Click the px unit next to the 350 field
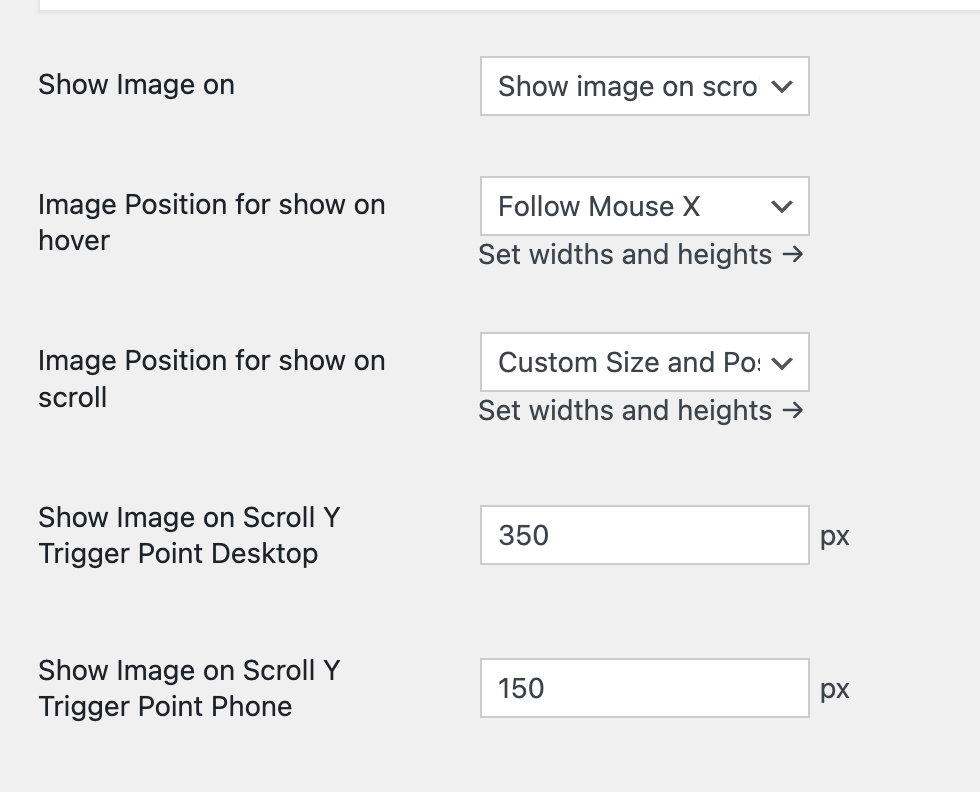This screenshot has height=792, width=980. tap(835, 537)
